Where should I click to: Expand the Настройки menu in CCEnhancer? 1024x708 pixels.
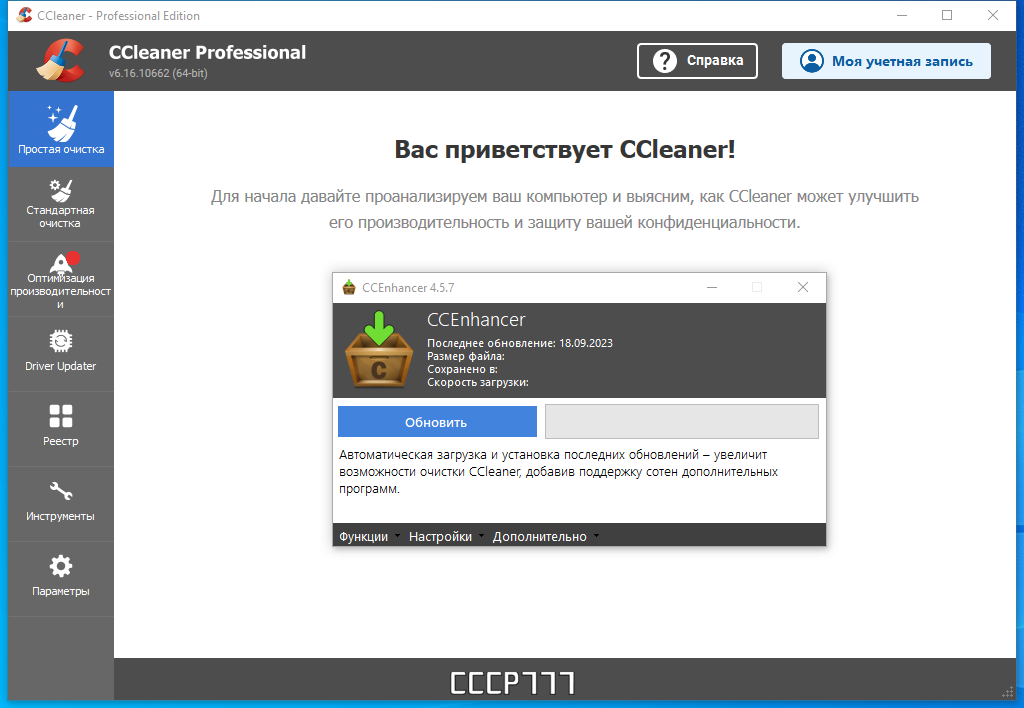tap(446, 536)
